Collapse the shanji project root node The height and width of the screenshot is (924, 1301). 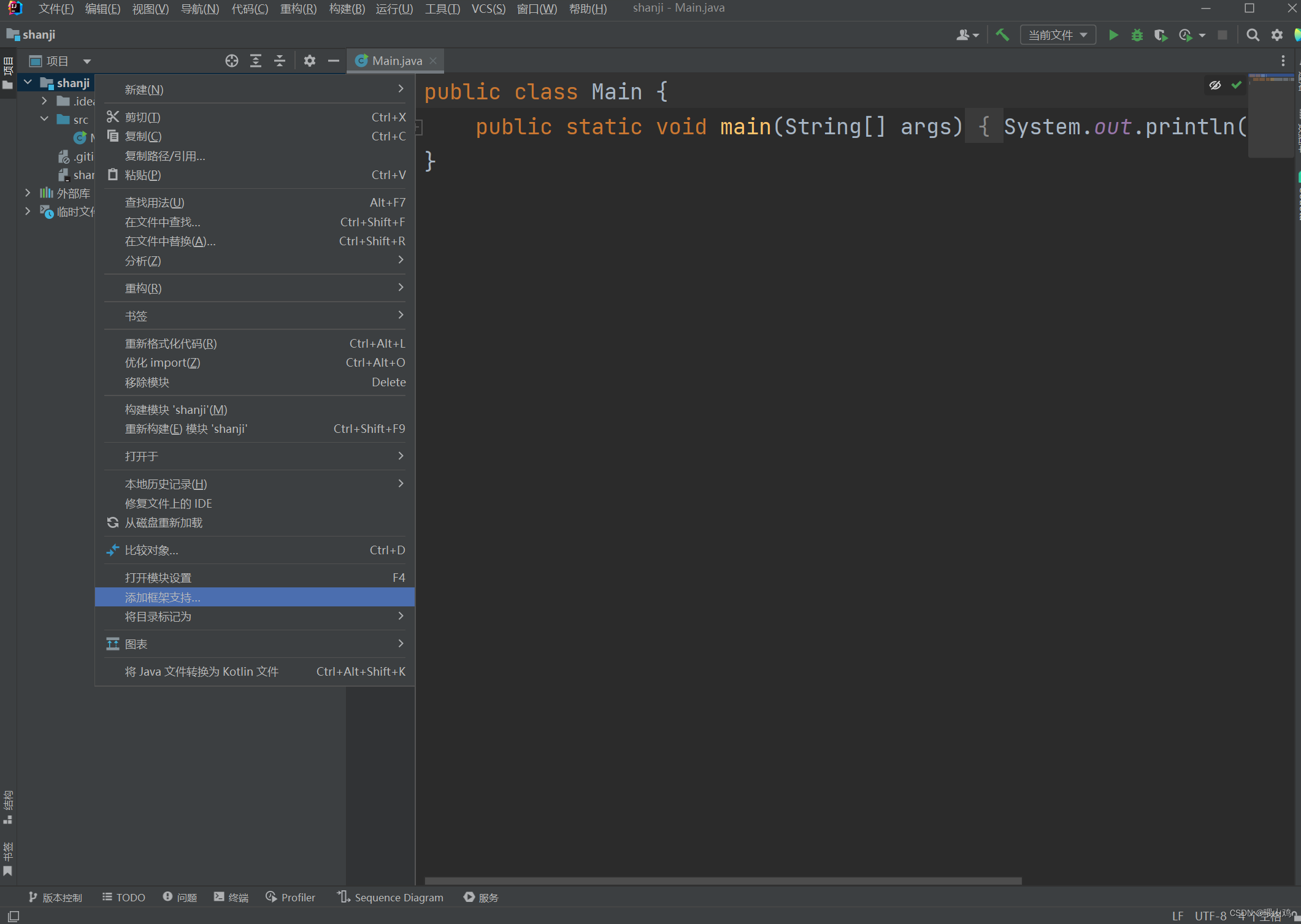coord(28,82)
